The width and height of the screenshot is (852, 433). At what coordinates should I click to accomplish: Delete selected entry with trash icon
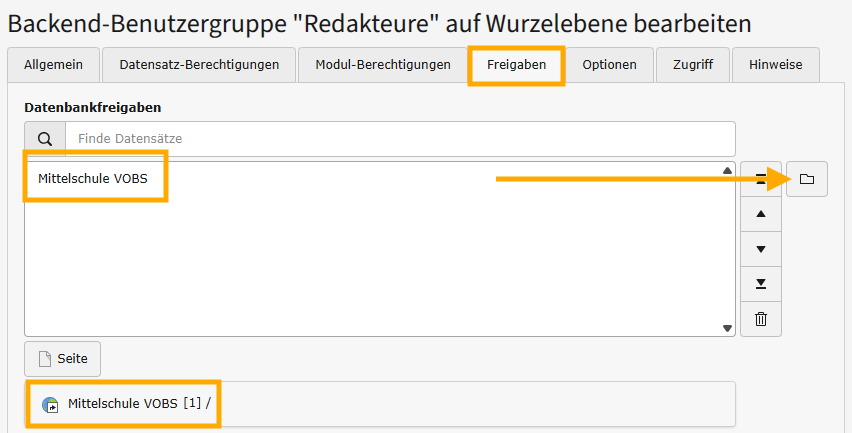point(761,319)
